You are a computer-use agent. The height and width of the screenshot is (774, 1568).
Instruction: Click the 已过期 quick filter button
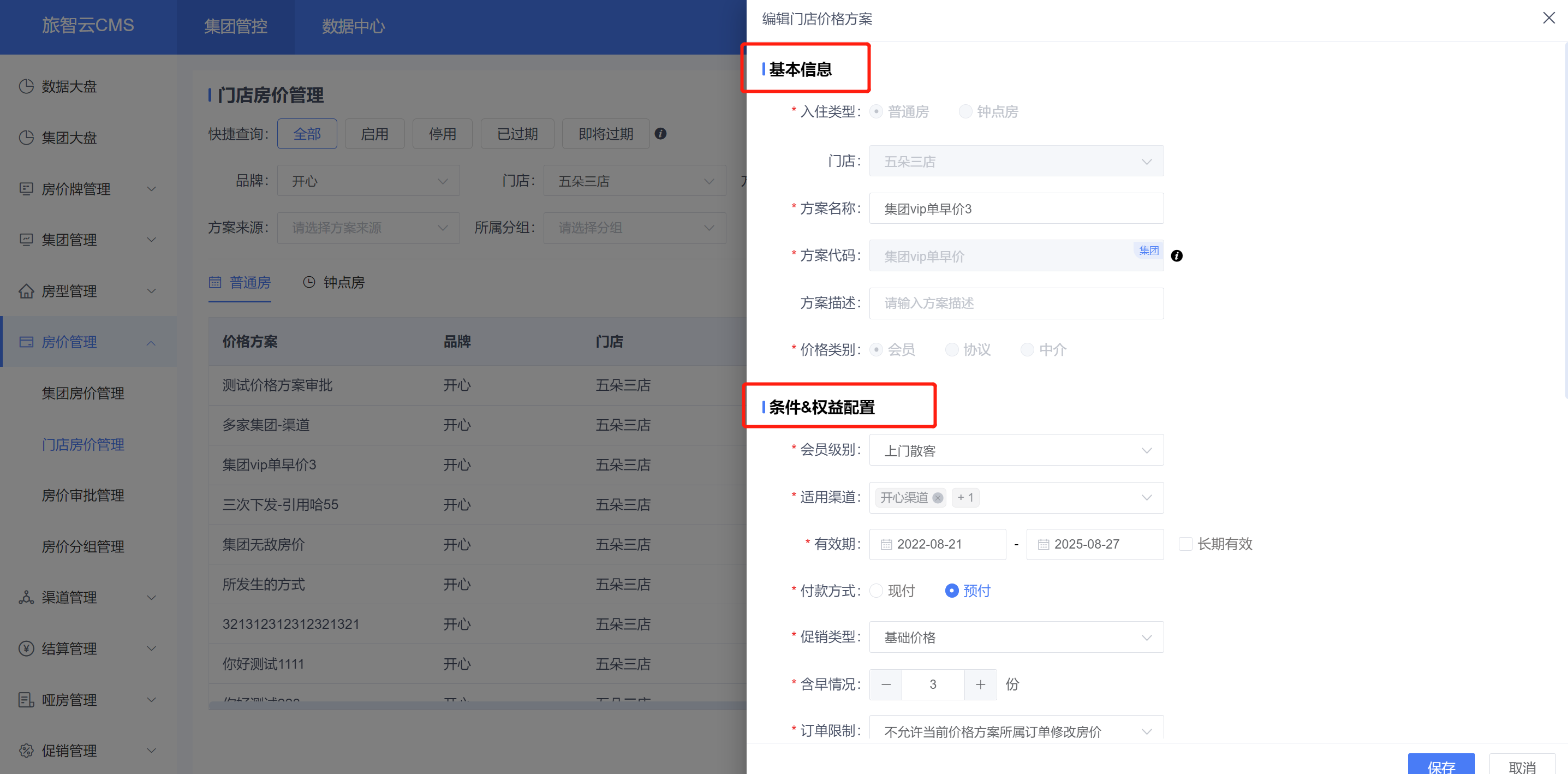click(x=517, y=133)
